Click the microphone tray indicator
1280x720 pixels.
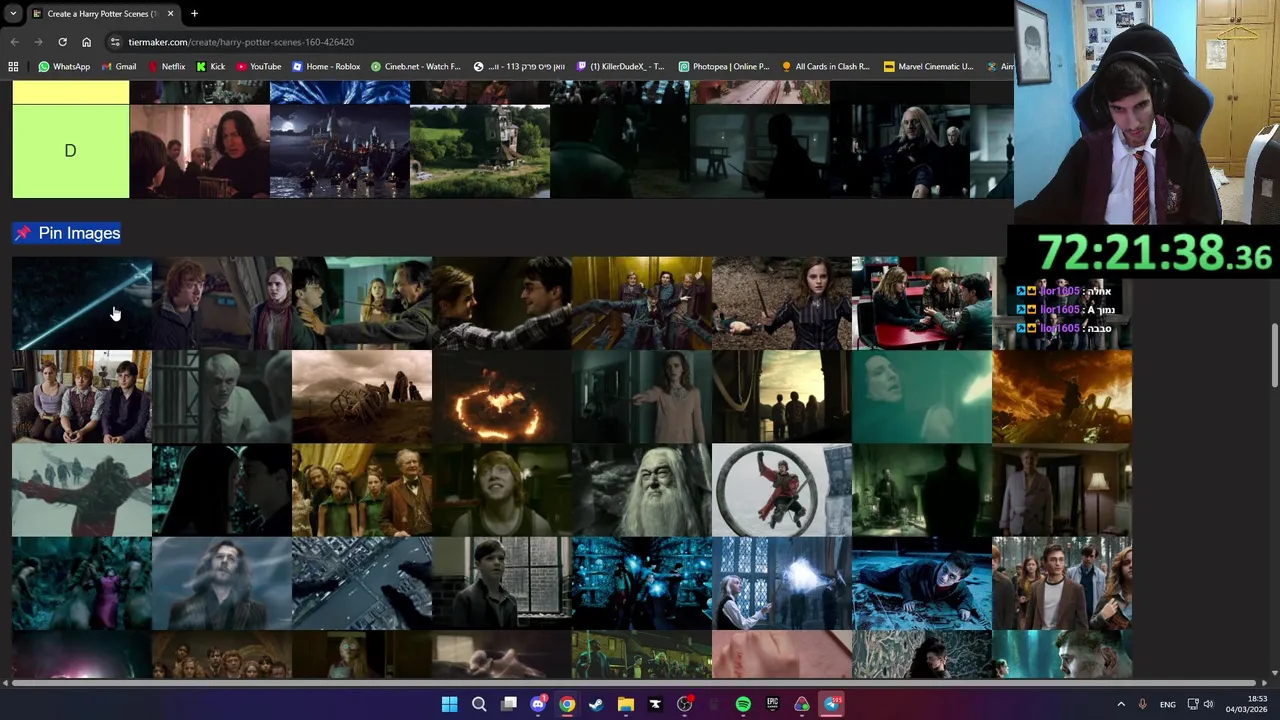click(1142, 704)
